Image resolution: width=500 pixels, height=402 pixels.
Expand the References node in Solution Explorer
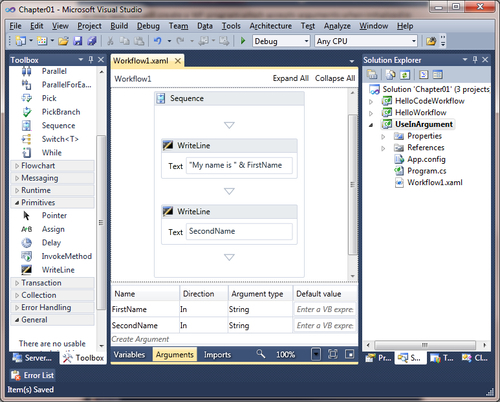click(x=383, y=148)
